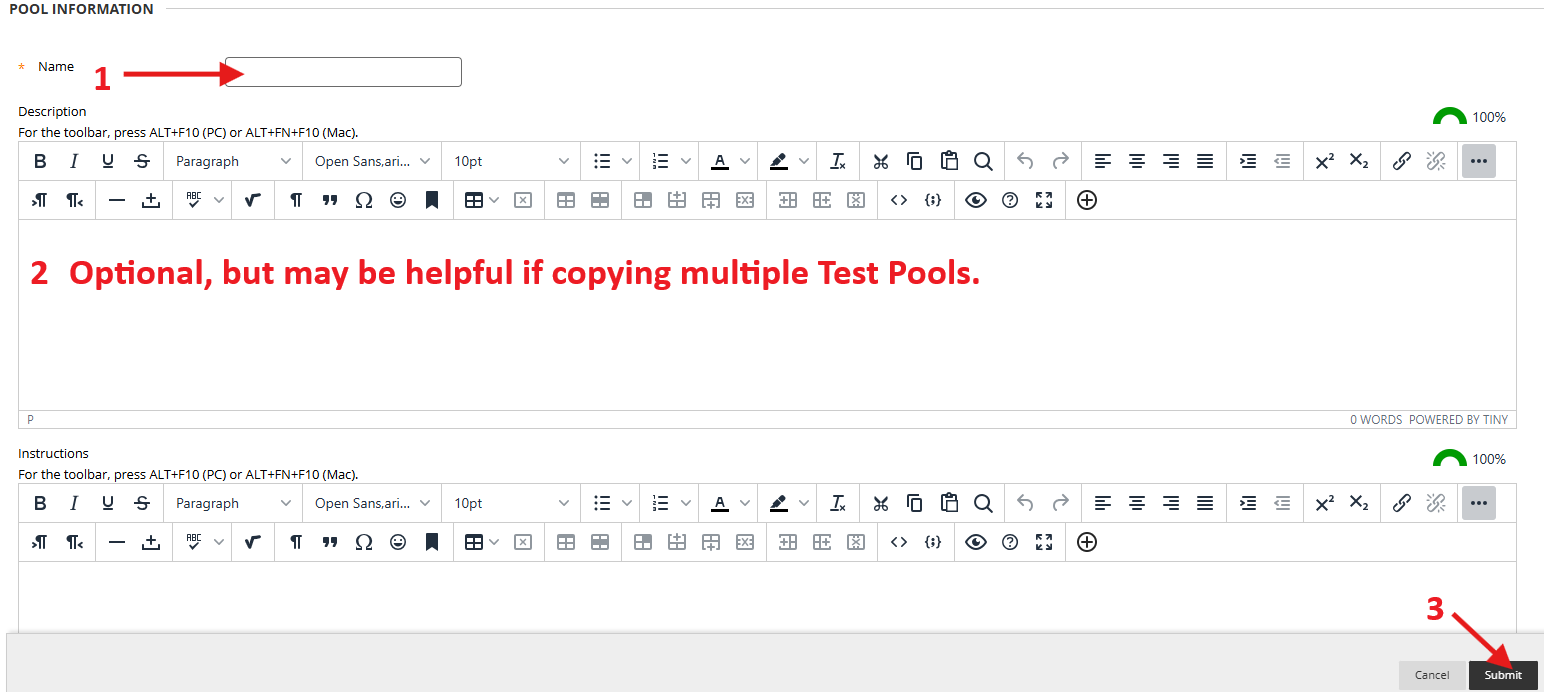The width and height of the screenshot is (1544, 692).
Task: Open highlight color picker arrow in Description toolbar
Action: coord(804,161)
